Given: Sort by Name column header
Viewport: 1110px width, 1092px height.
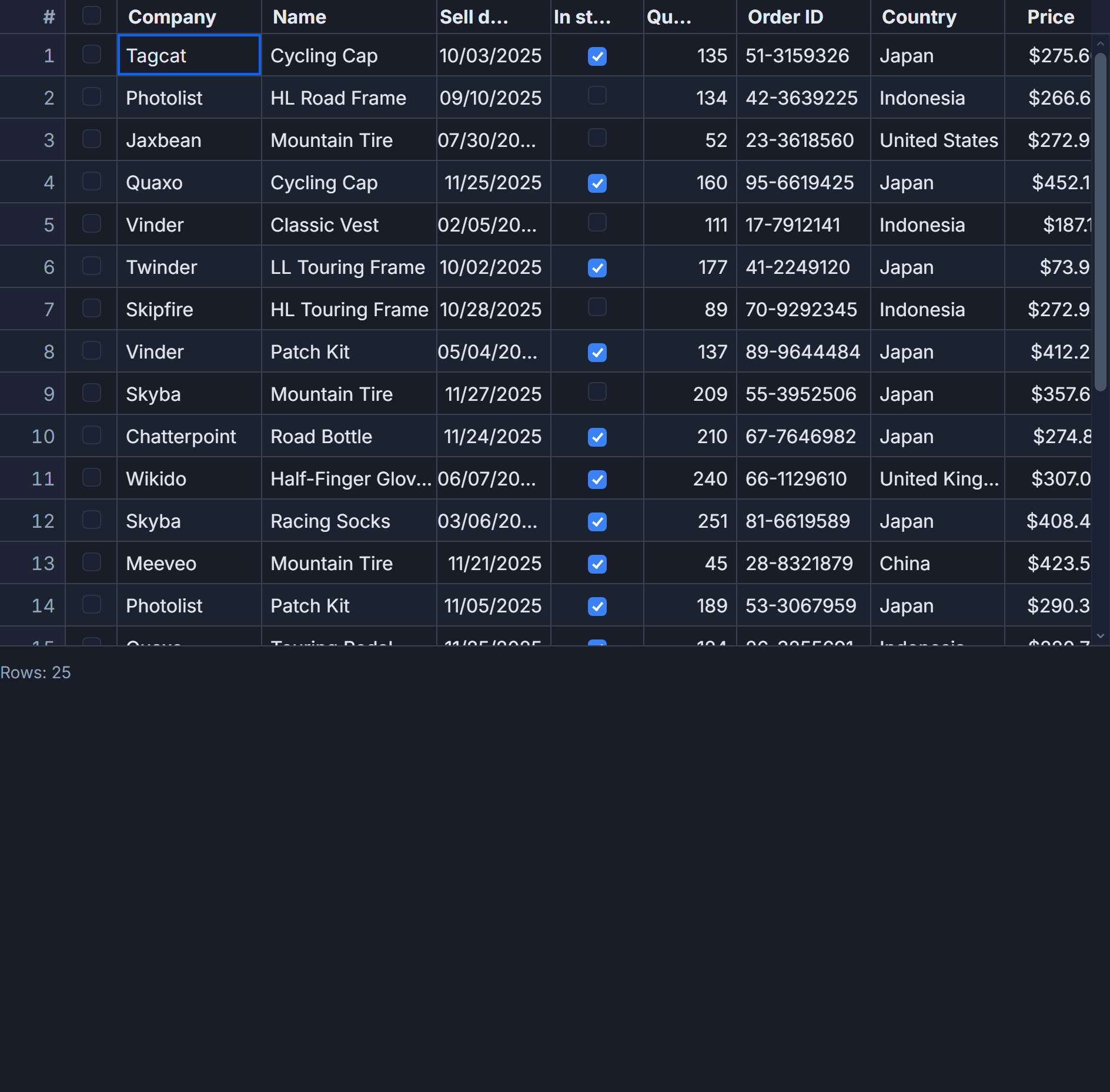Looking at the screenshot, I should pos(349,17).
